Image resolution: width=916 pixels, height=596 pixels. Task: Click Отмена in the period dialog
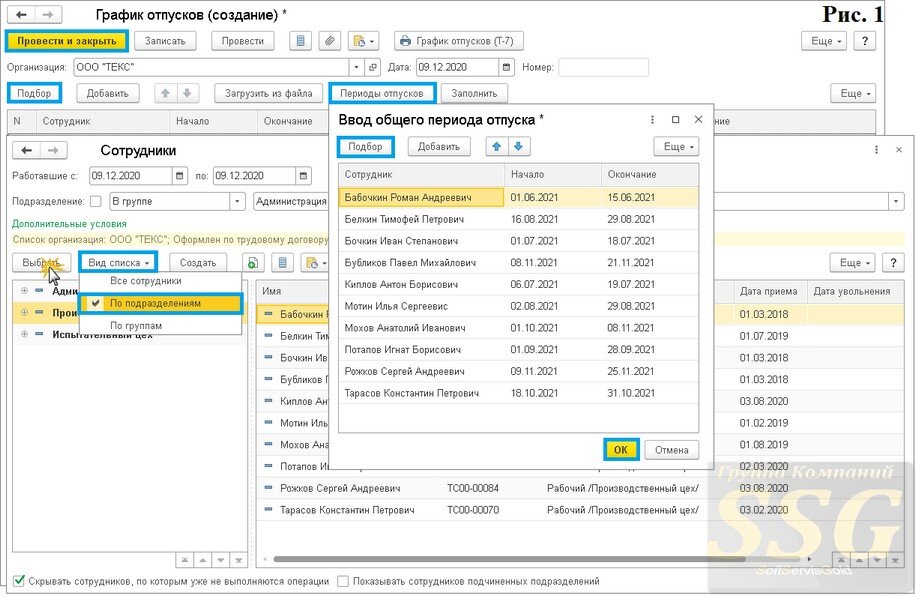tap(672, 450)
